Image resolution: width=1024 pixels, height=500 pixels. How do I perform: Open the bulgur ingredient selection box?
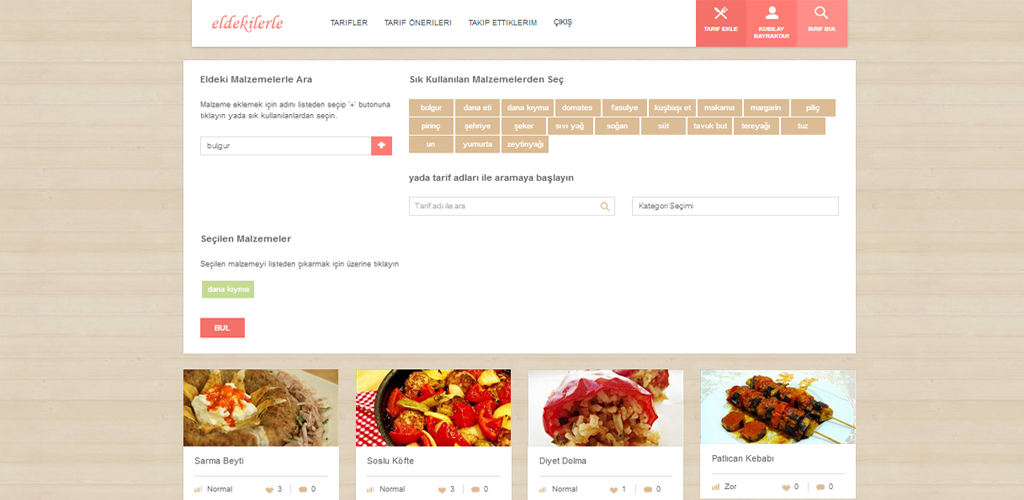pos(285,146)
